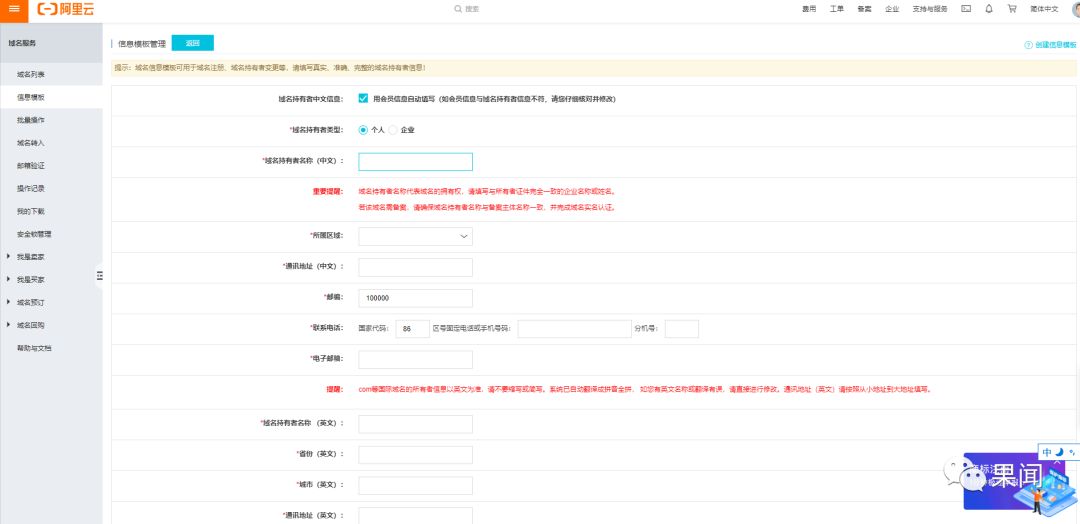The height and width of the screenshot is (524, 1080).
Task: Click the 创建信息模板 link
Action: 1055,45
